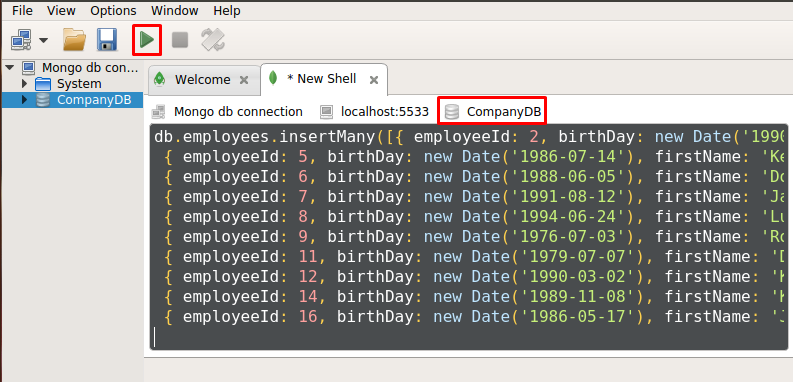
Task: Click the database icon next to CompanyDB in tree
Action: 43,100
